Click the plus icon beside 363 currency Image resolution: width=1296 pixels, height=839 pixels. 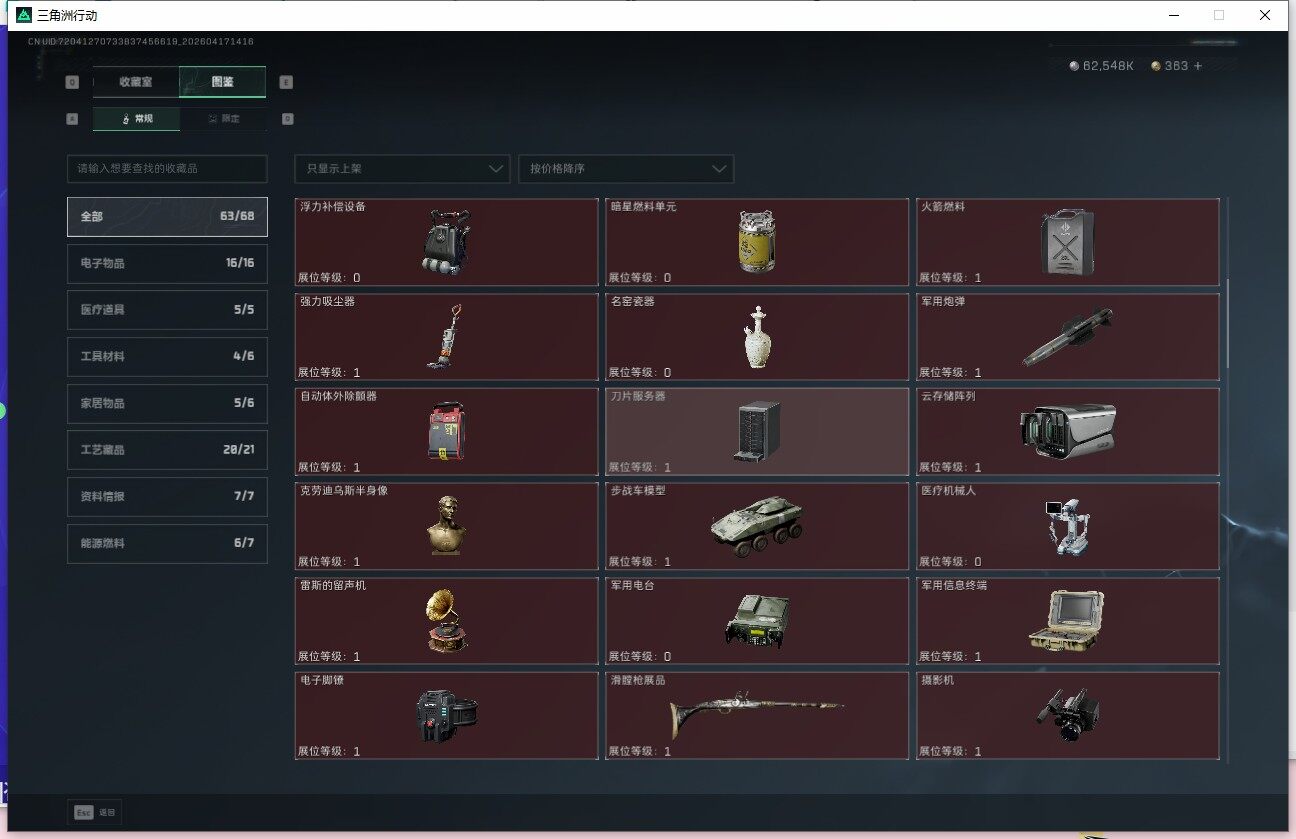click(x=1198, y=66)
